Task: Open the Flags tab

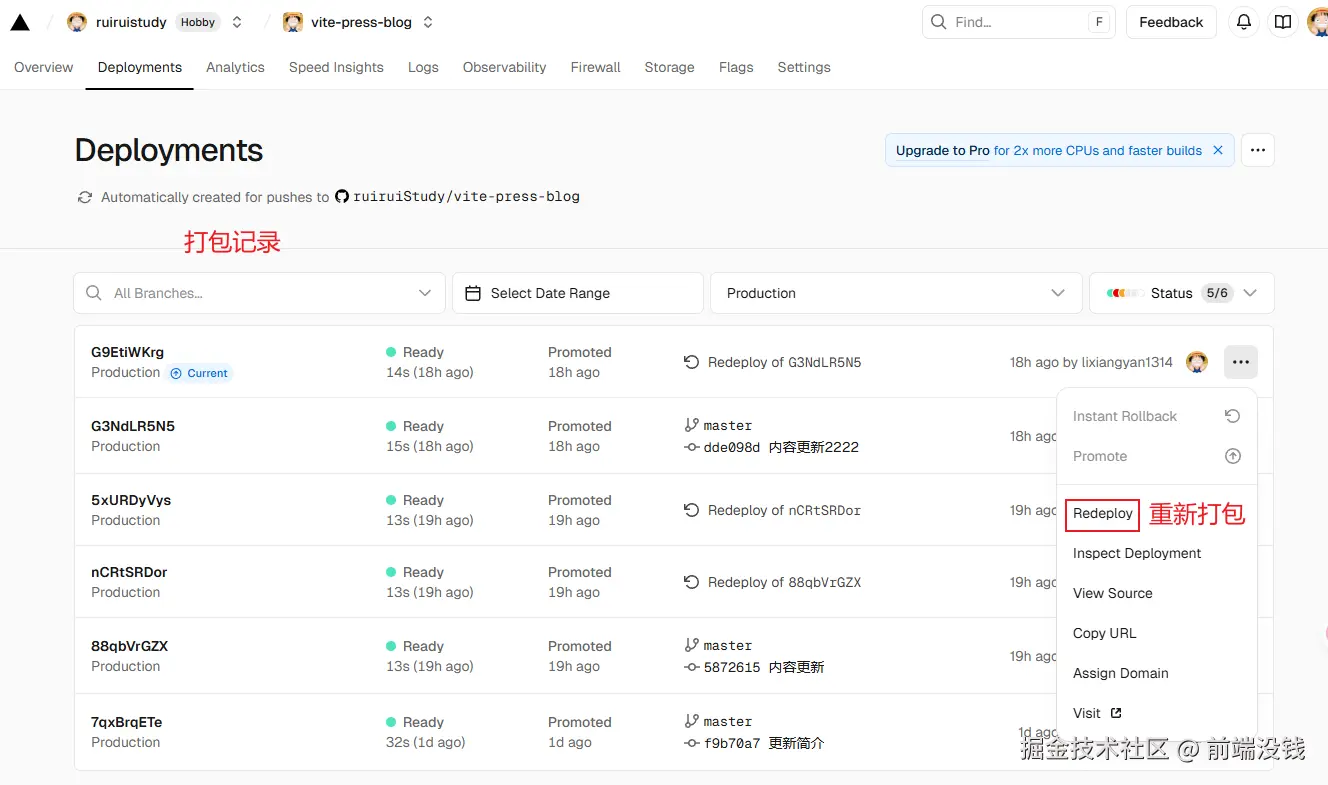Action: (736, 67)
